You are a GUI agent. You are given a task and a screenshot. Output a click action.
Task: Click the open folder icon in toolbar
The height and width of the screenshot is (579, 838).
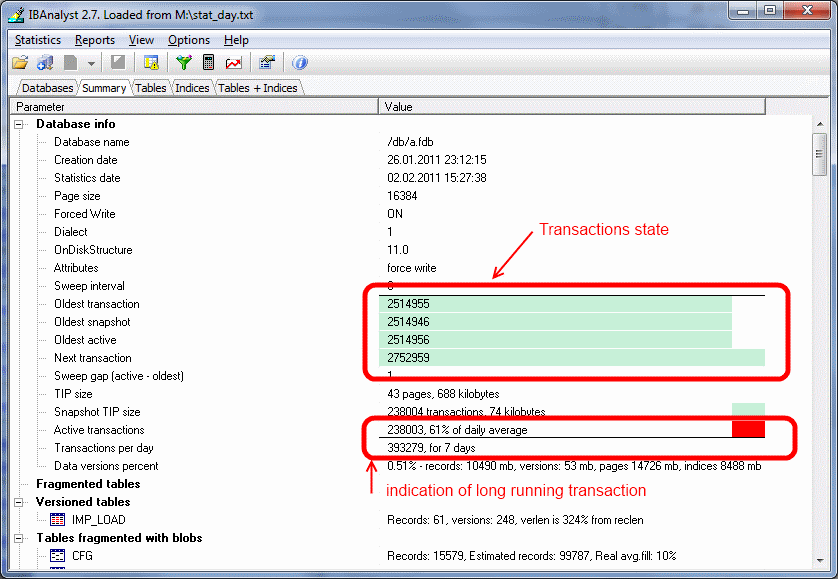pos(20,63)
